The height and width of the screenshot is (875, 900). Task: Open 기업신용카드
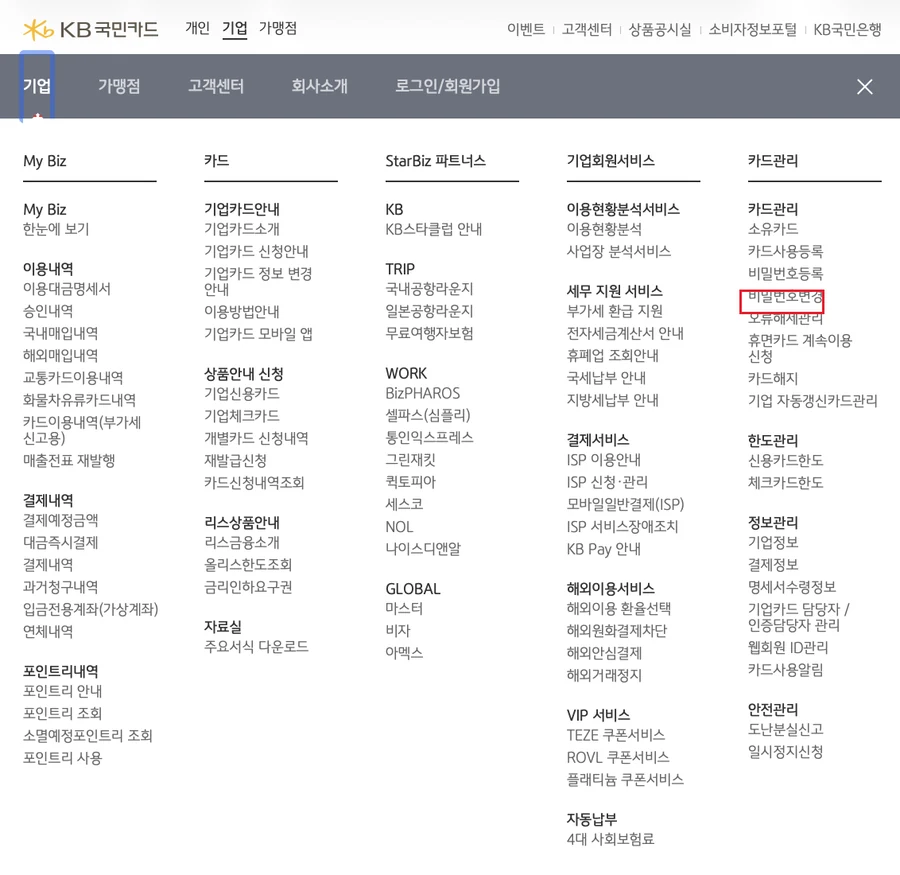tap(242, 394)
